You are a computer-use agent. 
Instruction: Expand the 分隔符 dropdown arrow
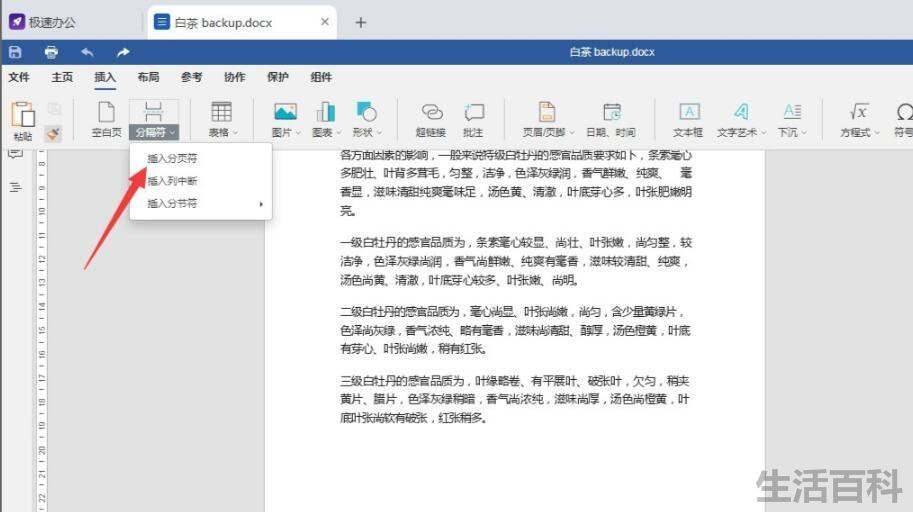pyautogui.click(x=172, y=133)
